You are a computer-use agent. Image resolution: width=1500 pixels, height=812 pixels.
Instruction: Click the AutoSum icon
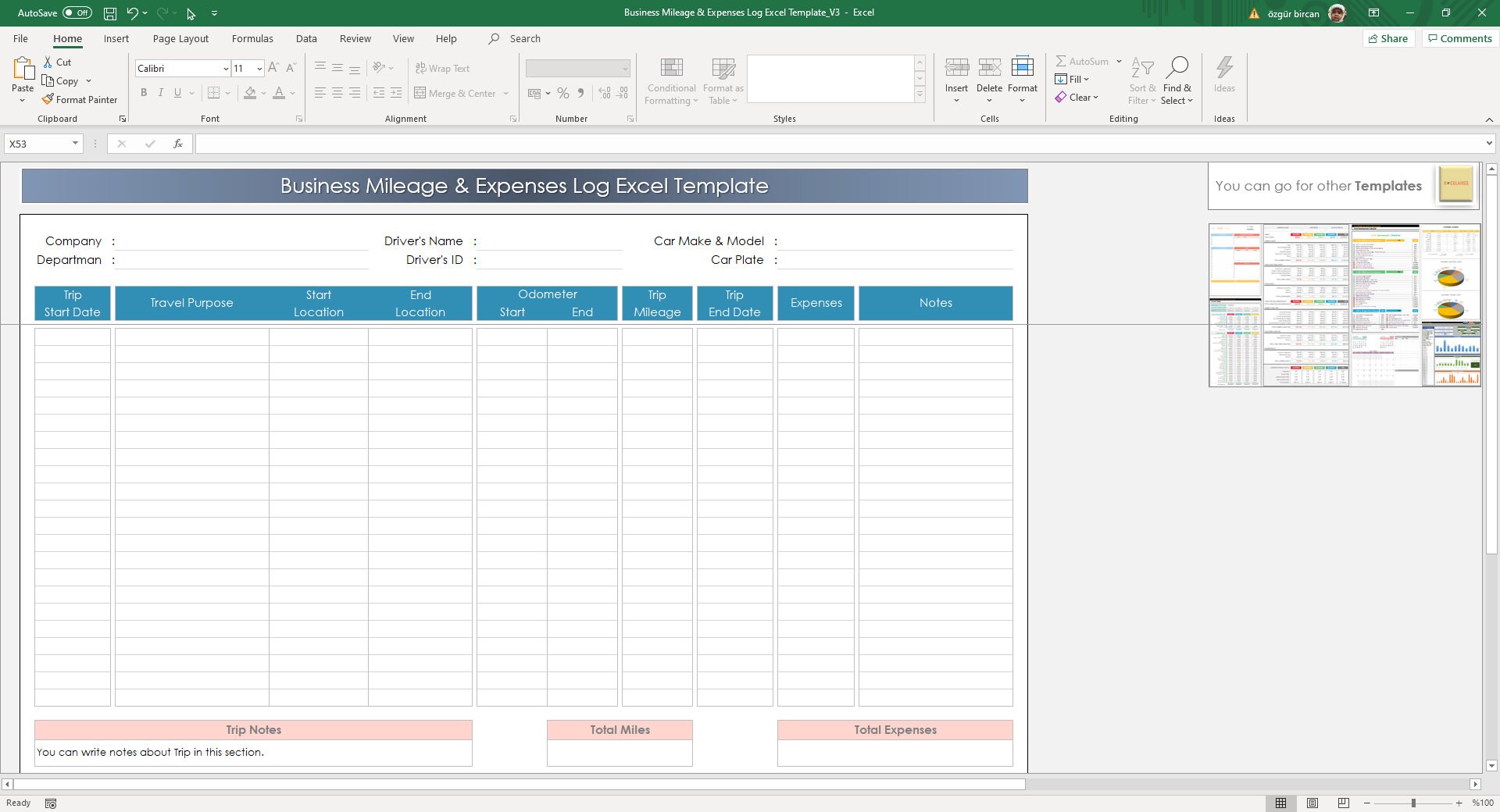click(1062, 61)
